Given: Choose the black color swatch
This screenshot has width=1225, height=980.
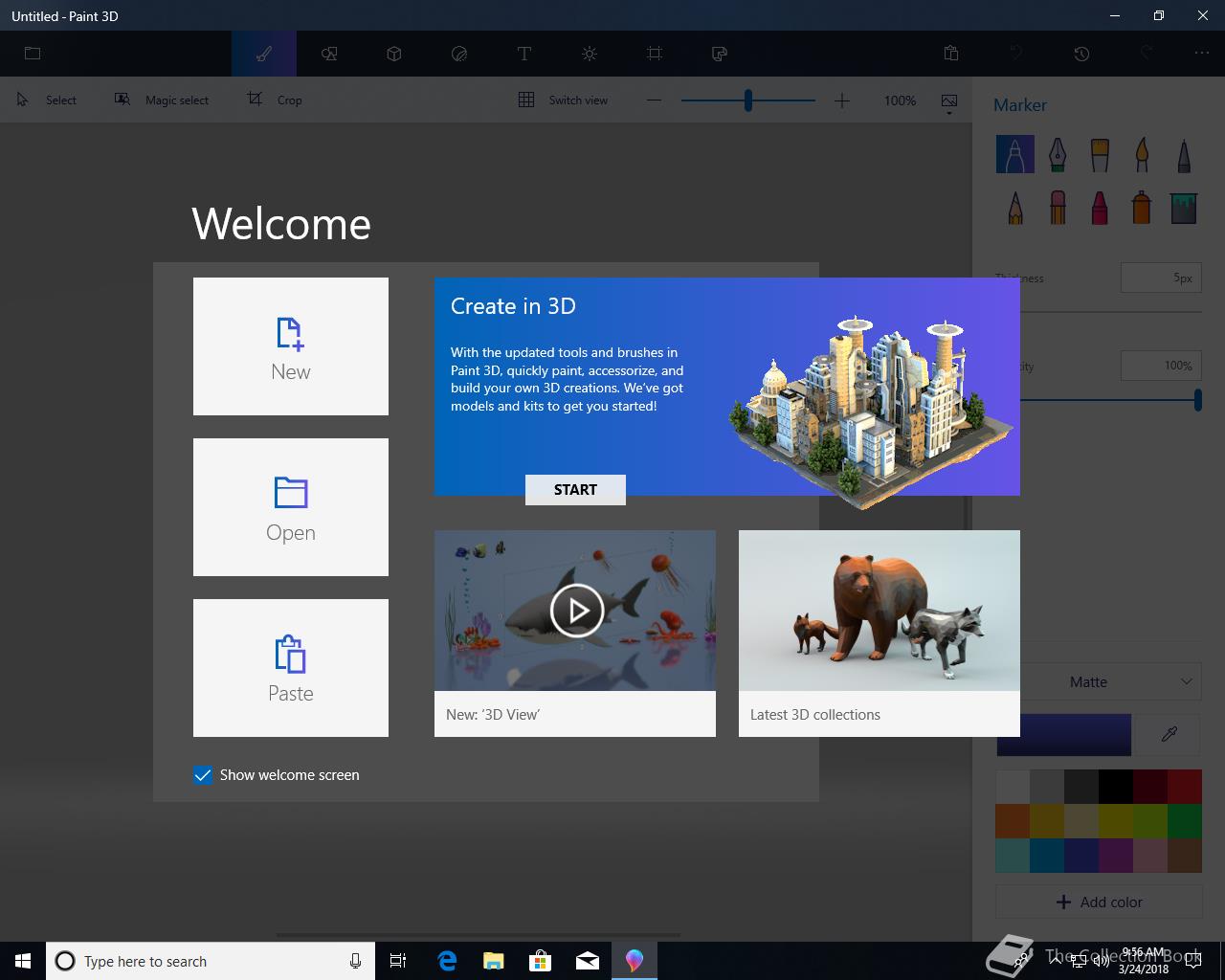Looking at the screenshot, I should [1116, 787].
